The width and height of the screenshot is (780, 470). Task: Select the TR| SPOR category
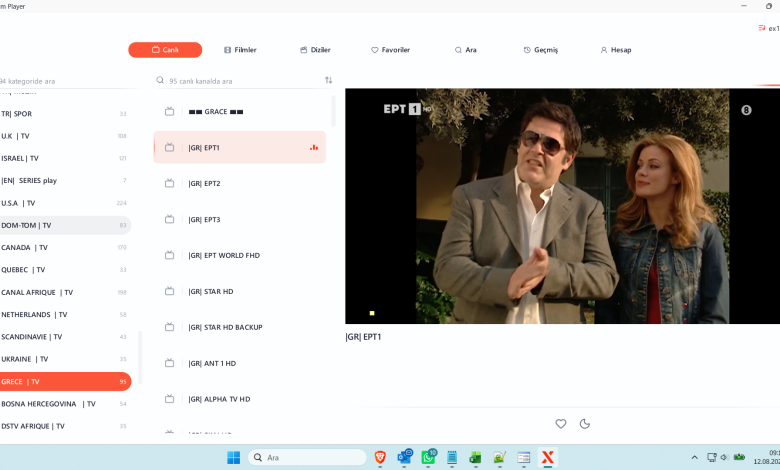tap(65, 113)
